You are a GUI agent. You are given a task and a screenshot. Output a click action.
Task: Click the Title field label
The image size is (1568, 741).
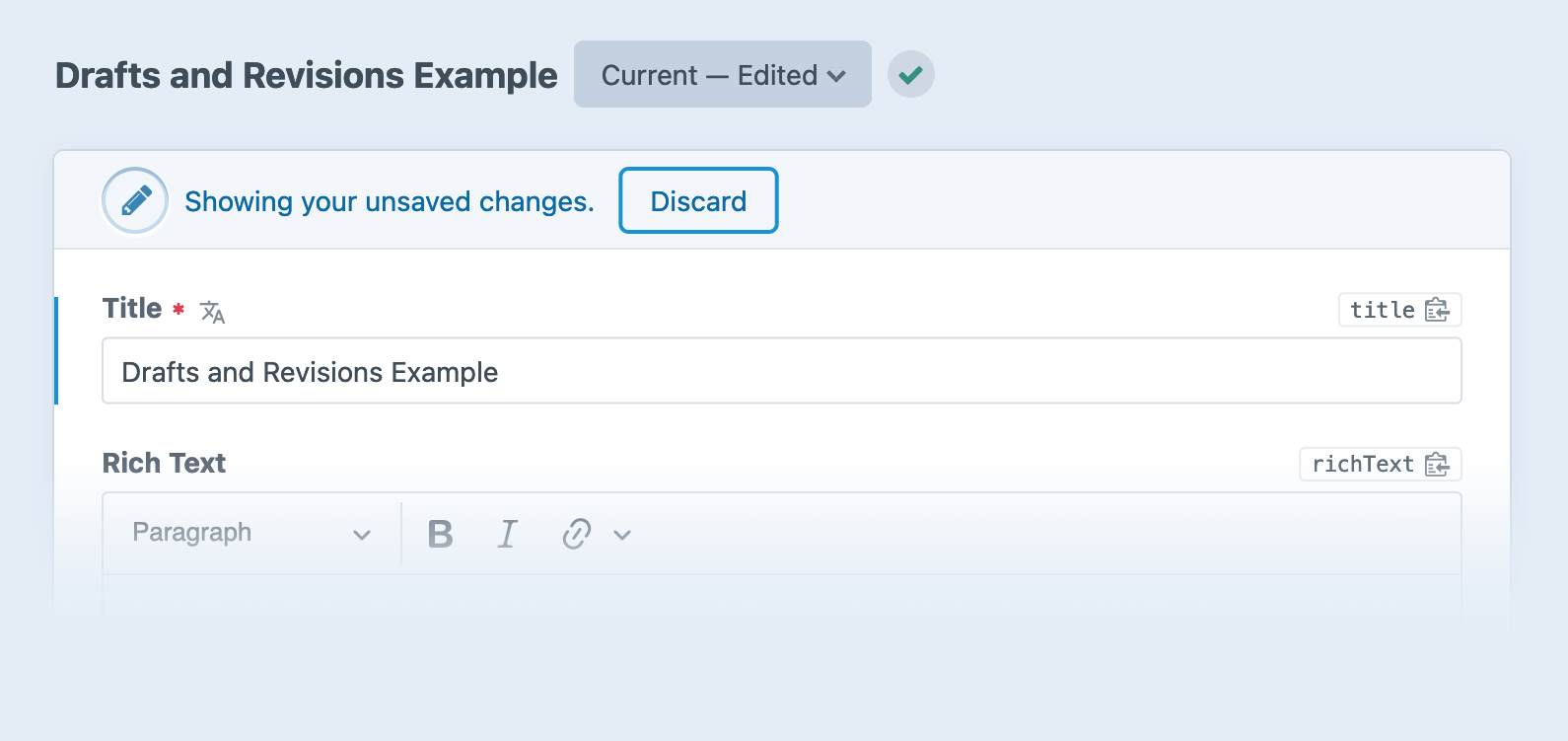coord(131,308)
